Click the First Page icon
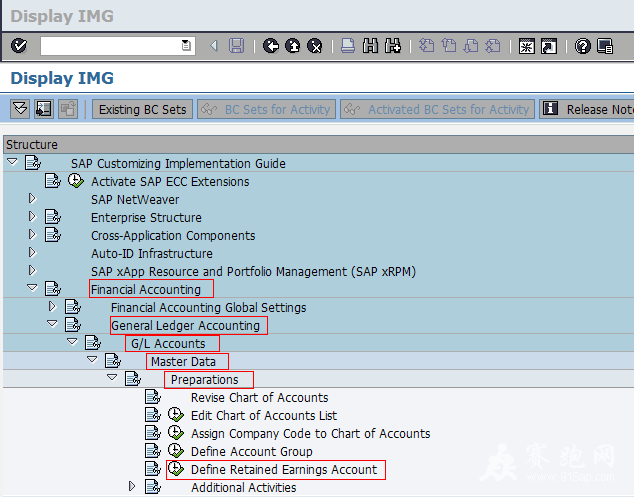This screenshot has height=497, width=634. click(426, 46)
